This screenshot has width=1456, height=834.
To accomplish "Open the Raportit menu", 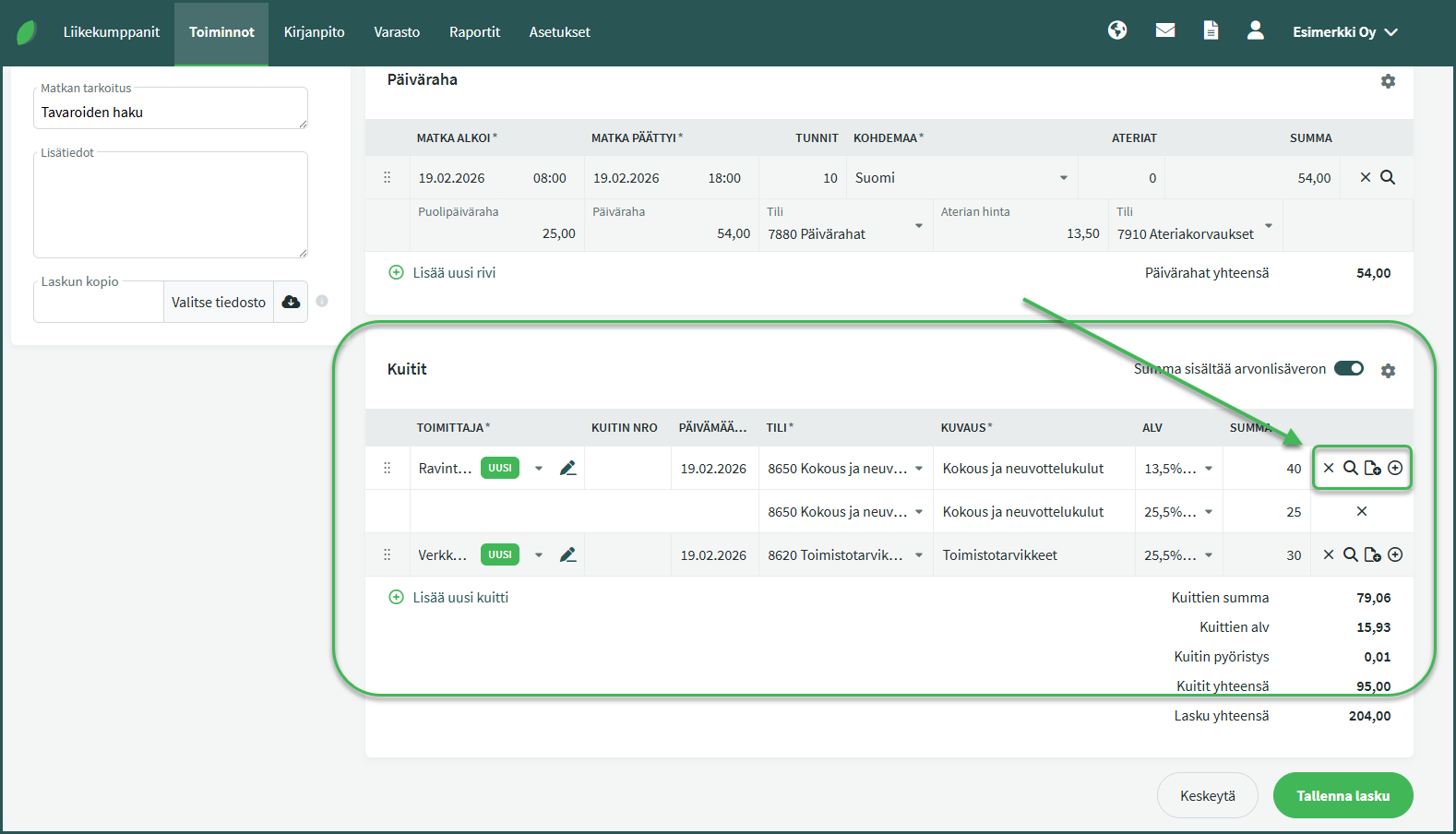I will (x=474, y=32).
